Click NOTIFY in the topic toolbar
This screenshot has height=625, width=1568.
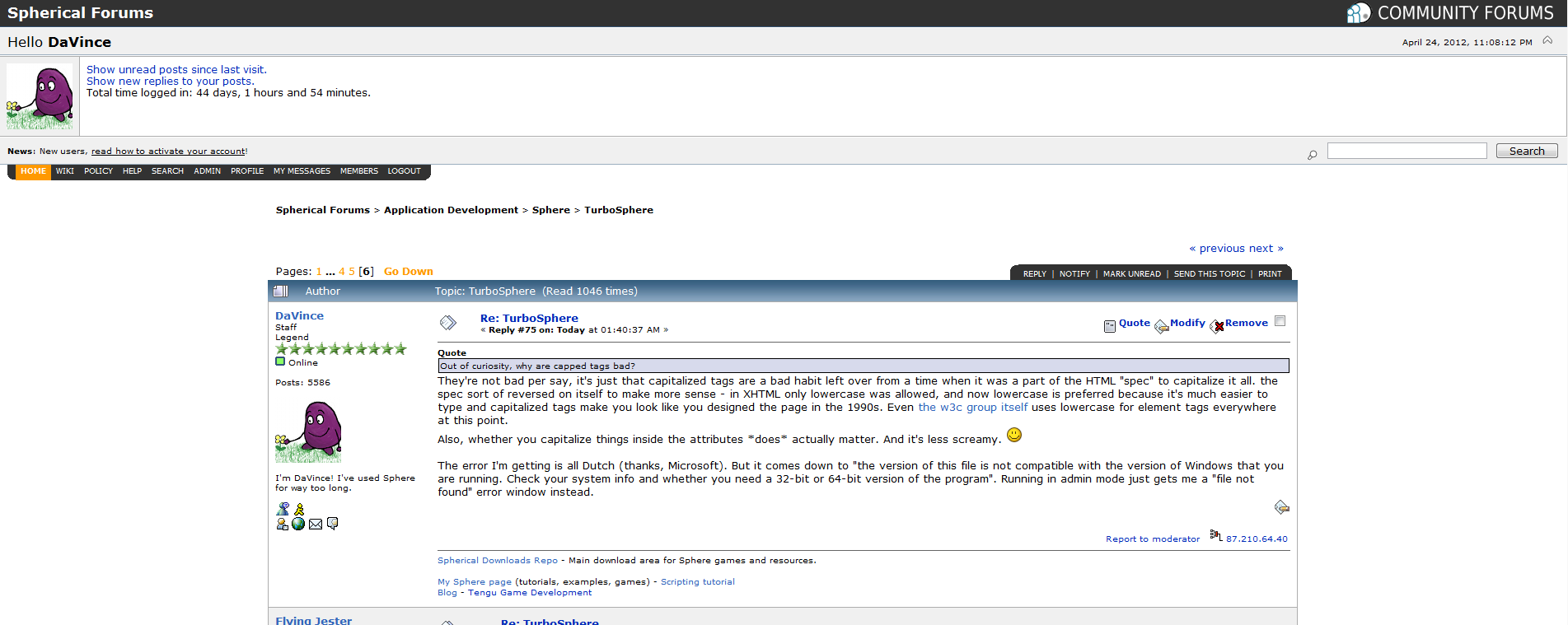(1074, 274)
